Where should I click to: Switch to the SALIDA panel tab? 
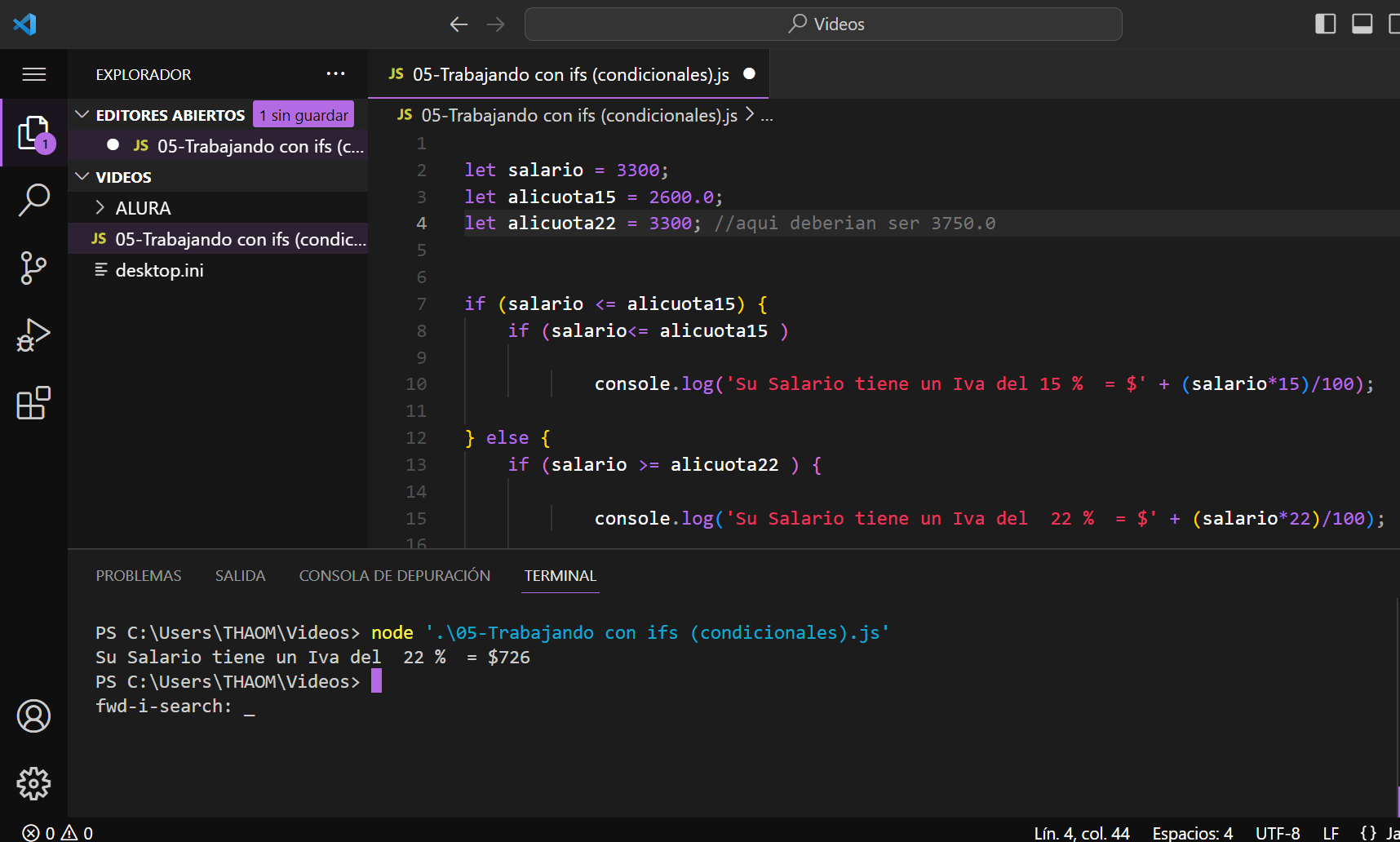pos(240,576)
